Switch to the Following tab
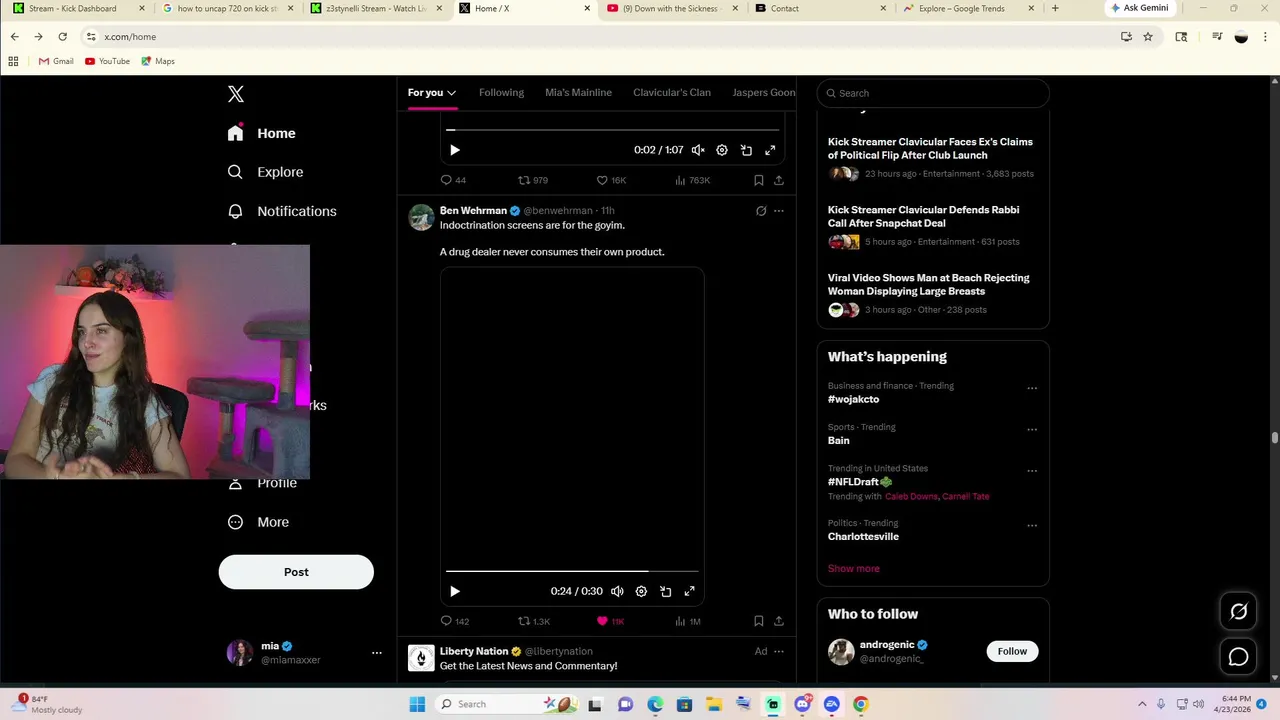 coord(501,93)
